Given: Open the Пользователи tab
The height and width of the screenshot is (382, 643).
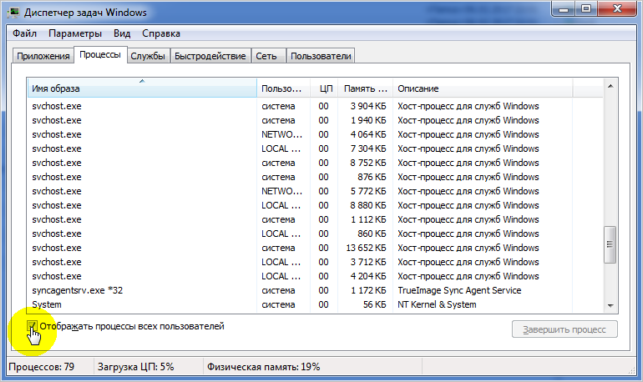Looking at the screenshot, I should tap(321, 56).
